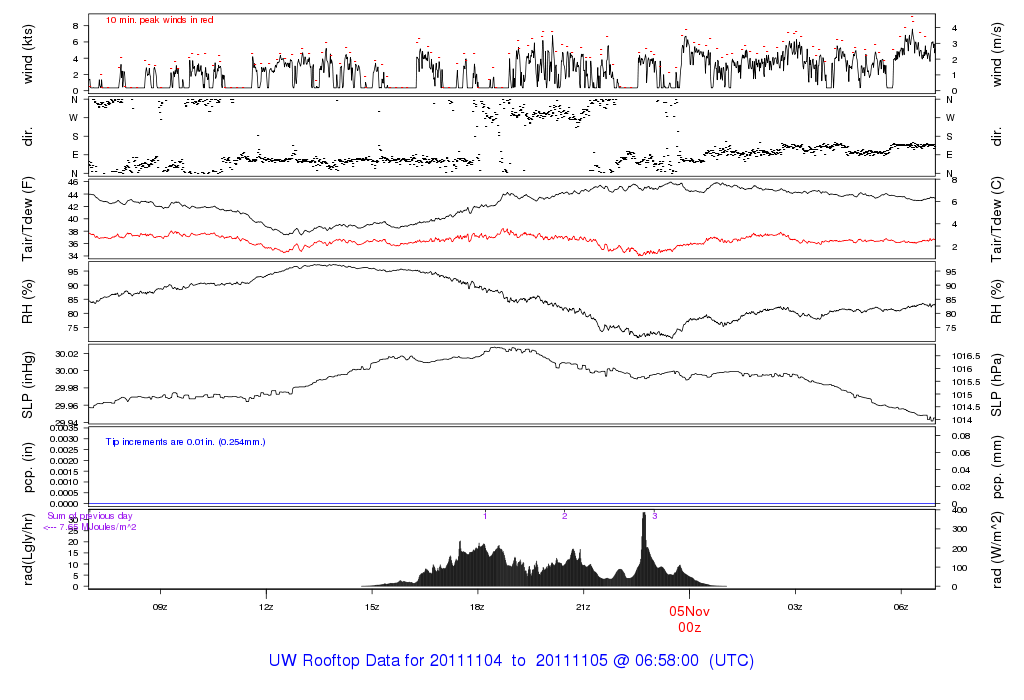Image resolution: width=1024 pixels, height=700 pixels.
Task: Click the '03z' time axis tick label
Action: tap(795, 606)
